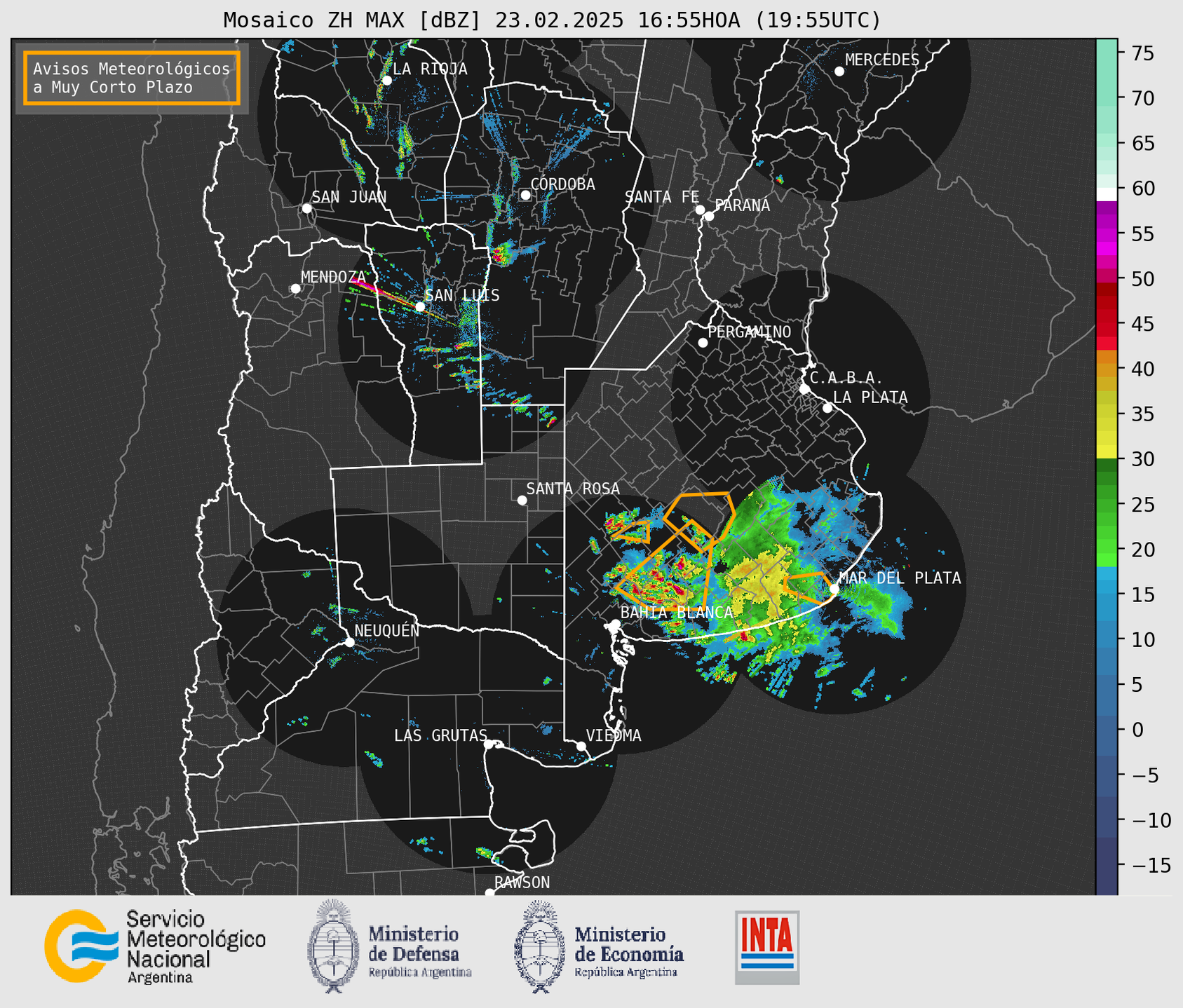Click the LA PLATA city label
The height and width of the screenshot is (1008, 1183).
coord(870,397)
